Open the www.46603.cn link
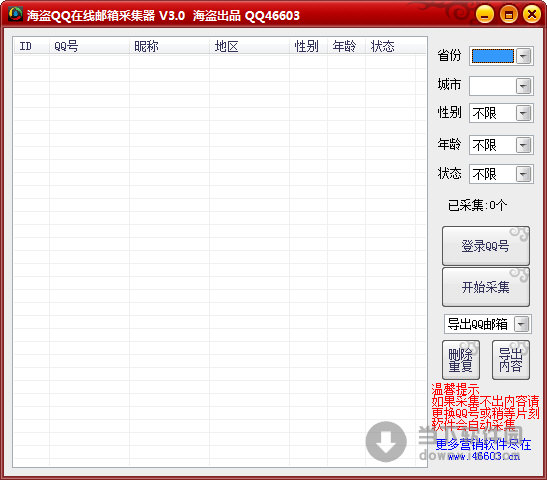The width and height of the screenshot is (547, 480). pos(484,456)
